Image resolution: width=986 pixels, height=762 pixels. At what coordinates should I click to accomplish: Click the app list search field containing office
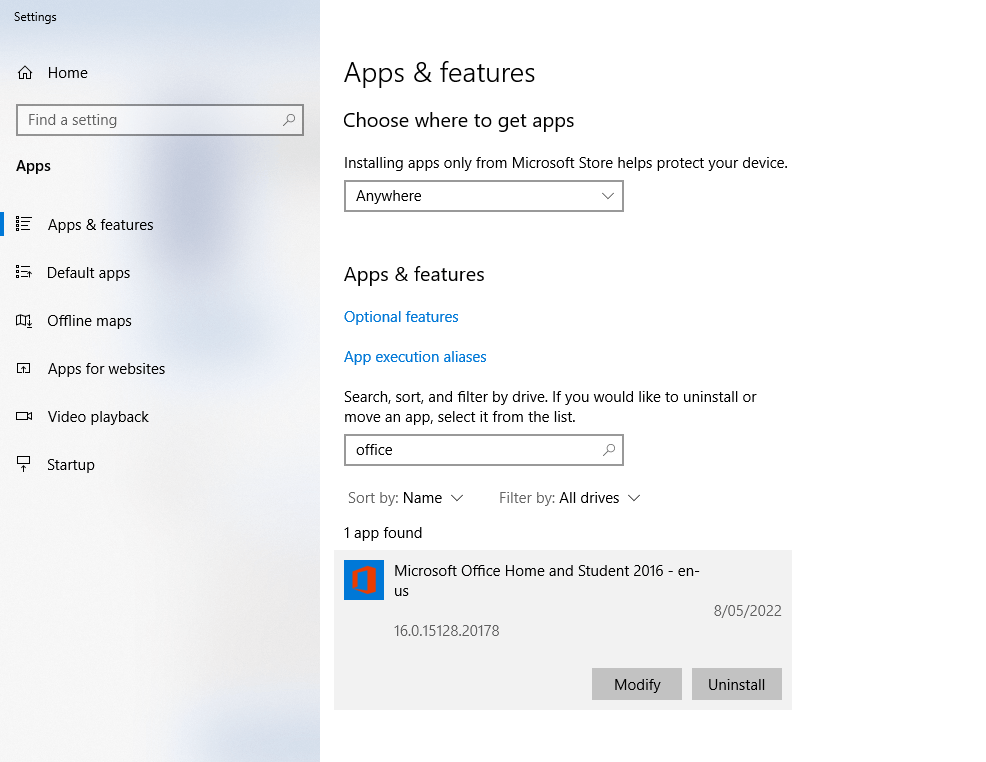(x=484, y=450)
